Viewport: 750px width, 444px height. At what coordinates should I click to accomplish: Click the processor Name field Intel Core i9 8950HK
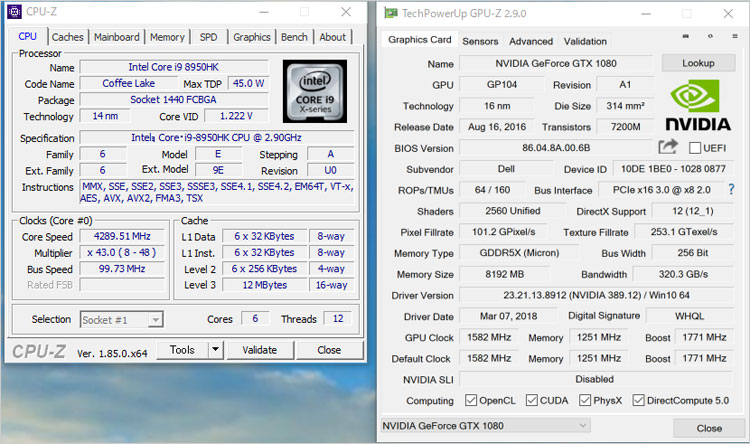(174, 67)
